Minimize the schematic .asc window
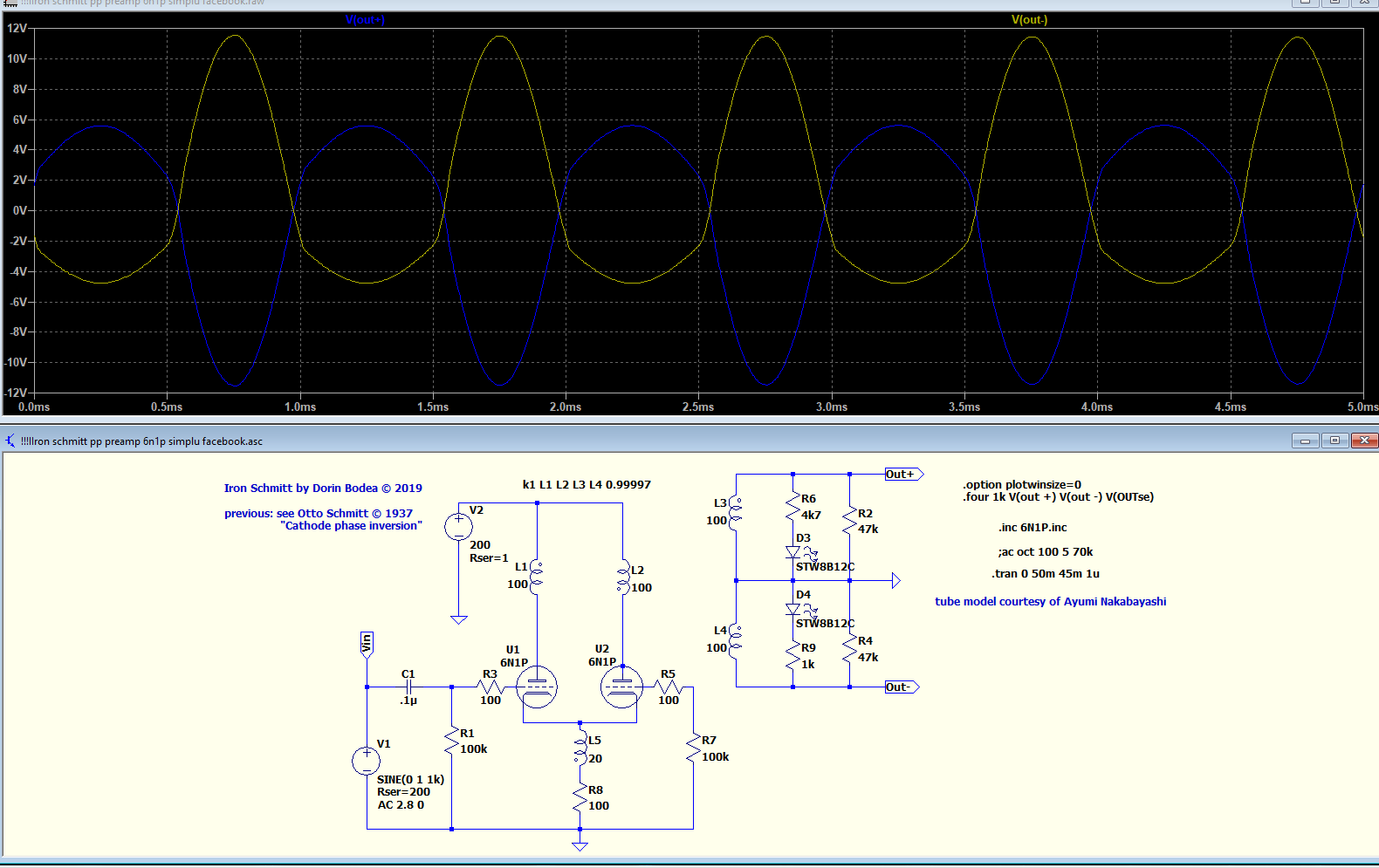This screenshot has height=868, width=1379. point(1306,441)
